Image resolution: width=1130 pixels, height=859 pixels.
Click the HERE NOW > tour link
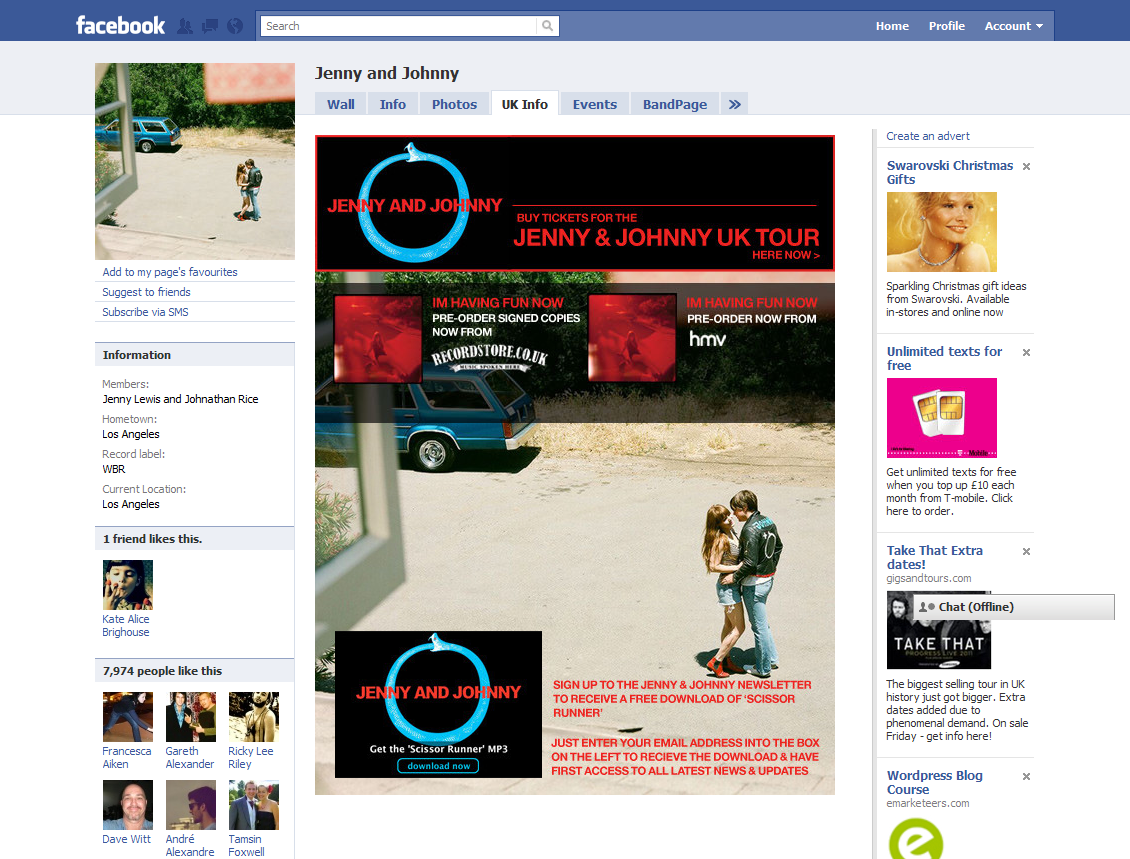[x=786, y=255]
